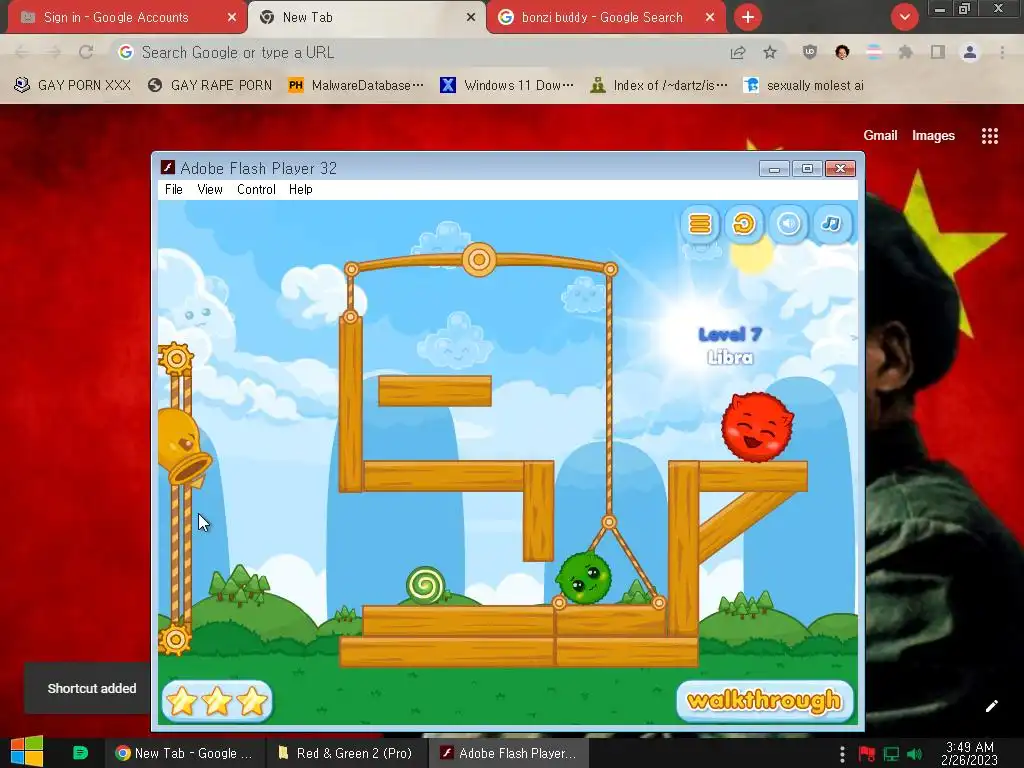Open the walkthrough button in game
Screen dimensions: 1024x768
point(764,701)
